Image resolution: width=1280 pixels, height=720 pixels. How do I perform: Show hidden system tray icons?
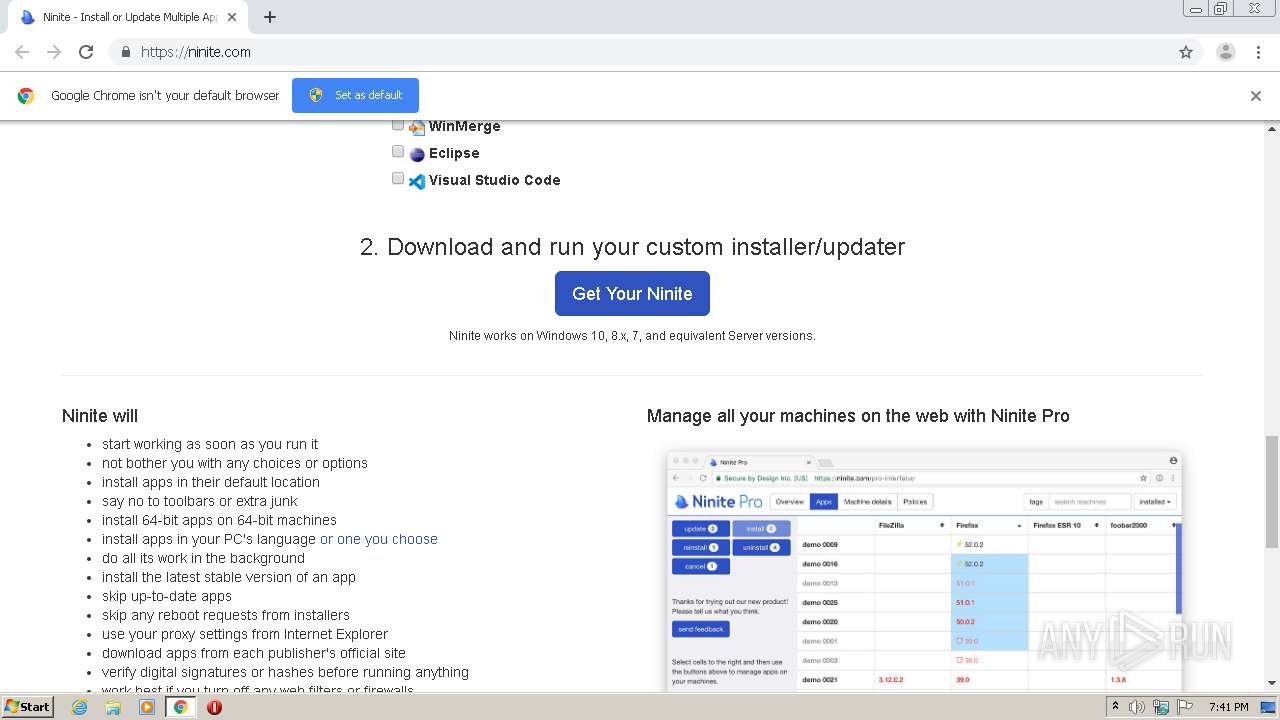tap(1116, 707)
